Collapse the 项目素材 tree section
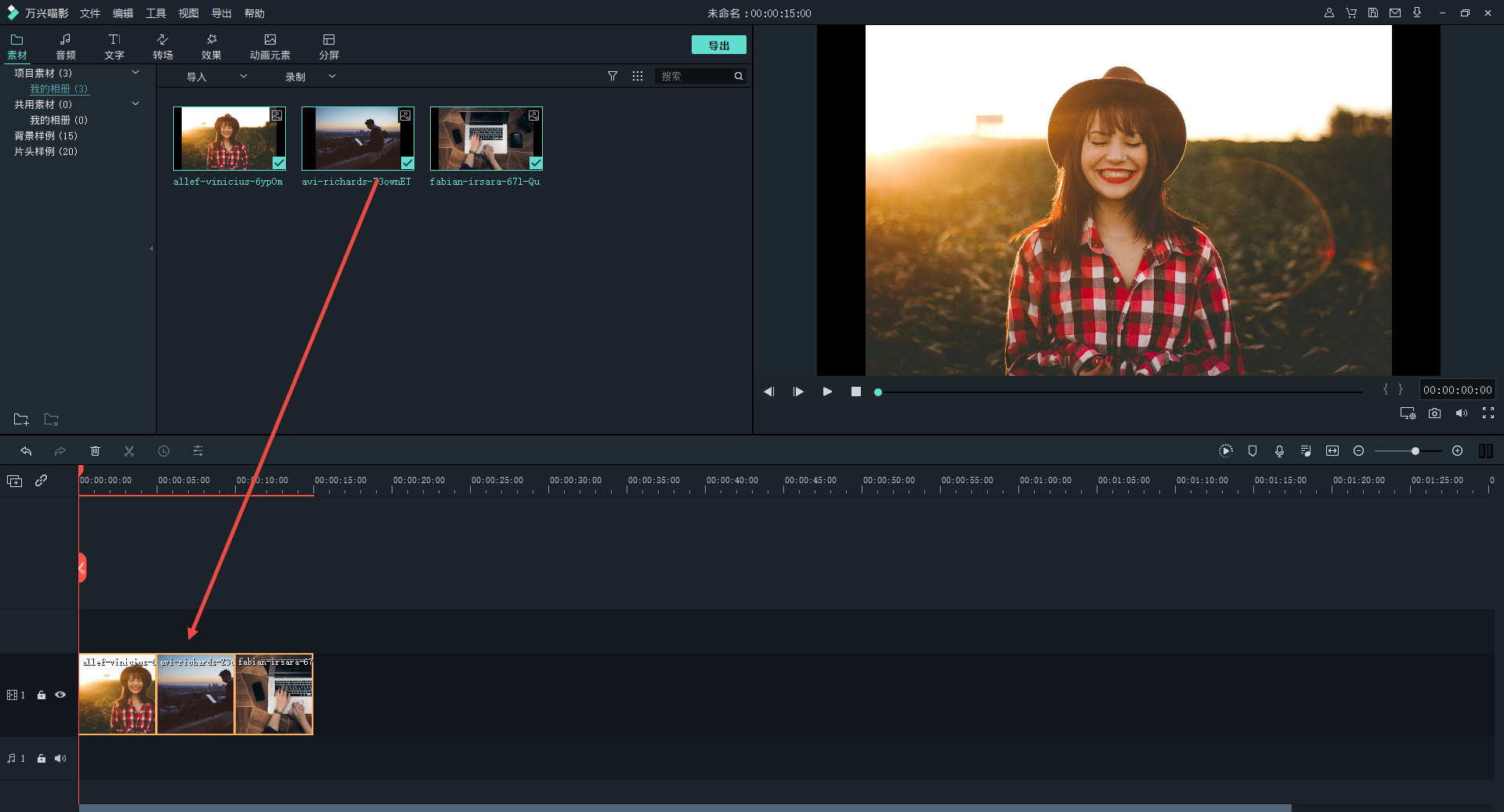Image resolution: width=1504 pixels, height=812 pixels. point(136,73)
